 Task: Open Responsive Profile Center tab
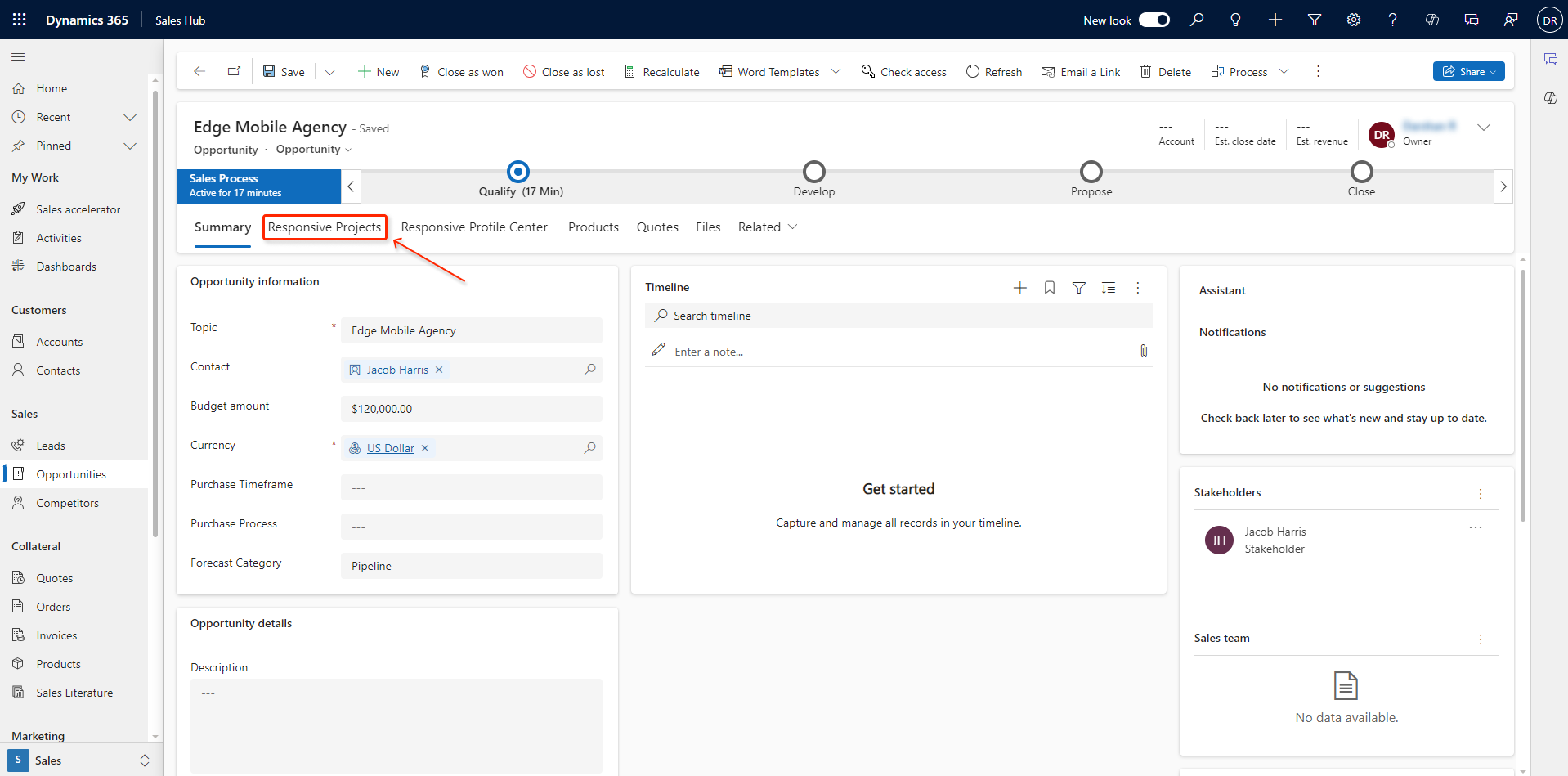pyautogui.click(x=474, y=227)
